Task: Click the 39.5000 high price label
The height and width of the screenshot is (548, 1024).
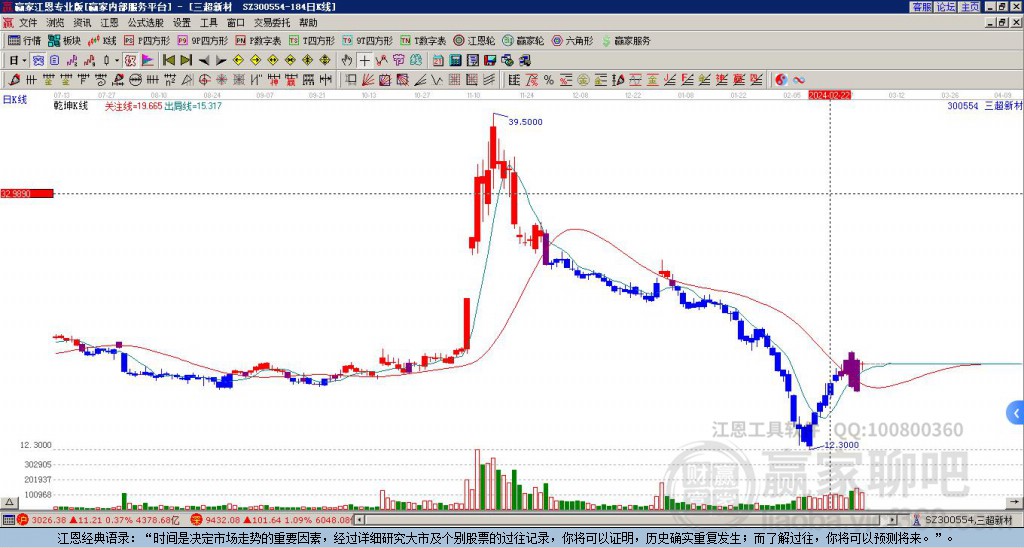Action: 525,122
